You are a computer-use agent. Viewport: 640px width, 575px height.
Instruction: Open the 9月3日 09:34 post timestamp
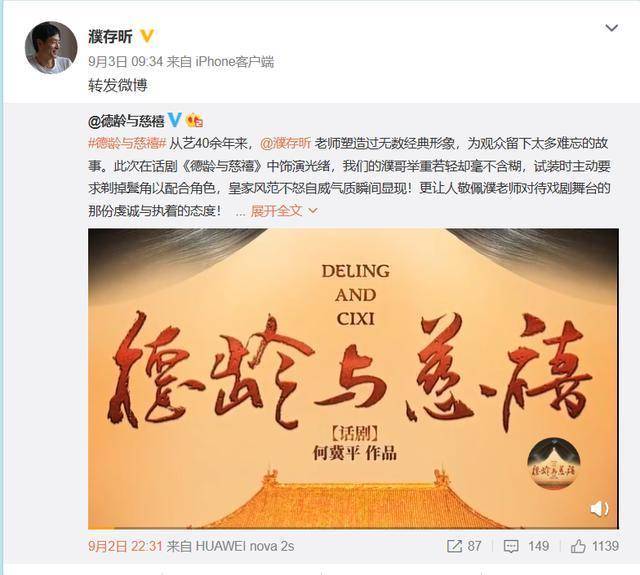point(126,62)
